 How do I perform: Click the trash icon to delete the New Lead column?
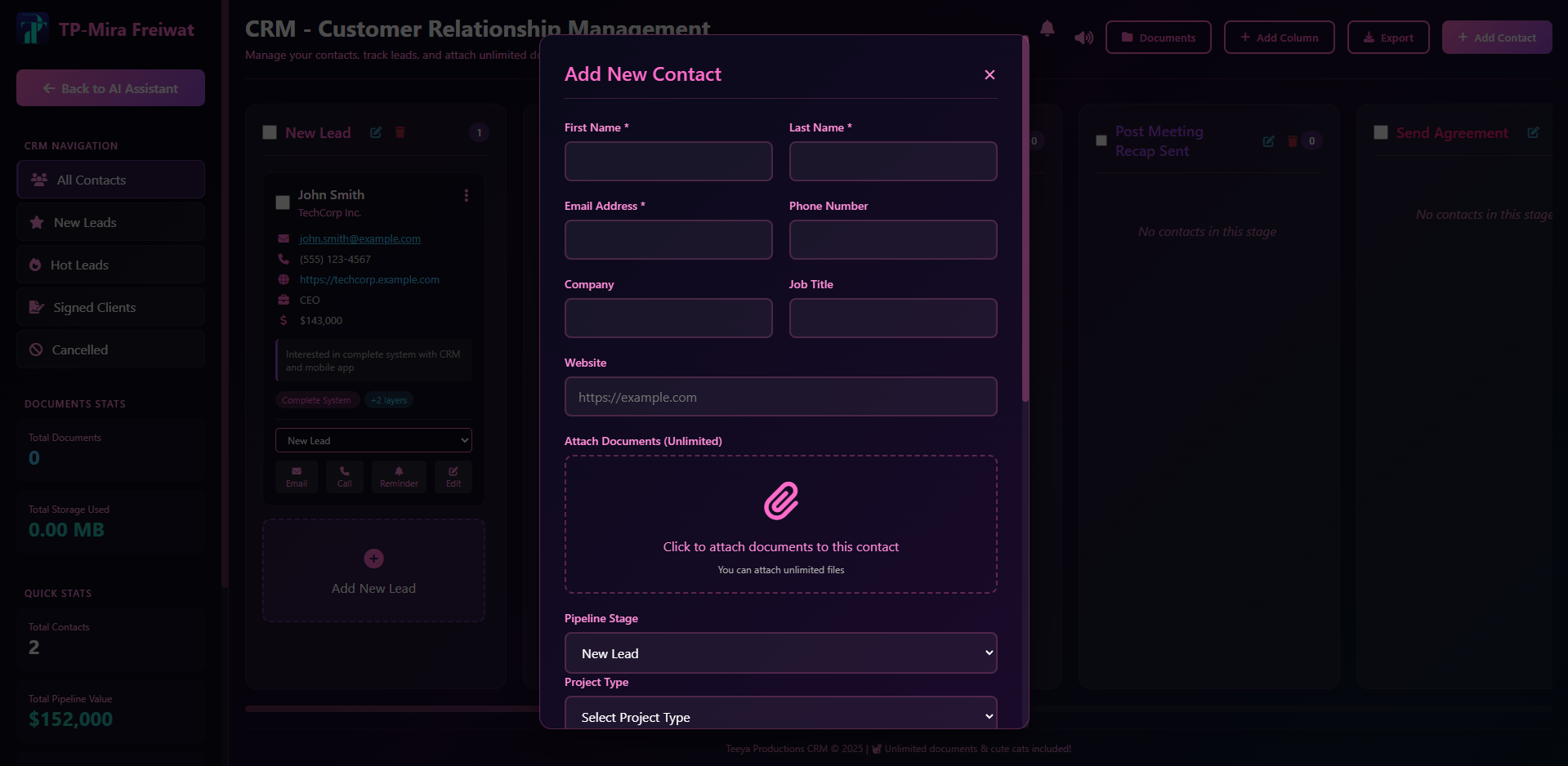[400, 132]
